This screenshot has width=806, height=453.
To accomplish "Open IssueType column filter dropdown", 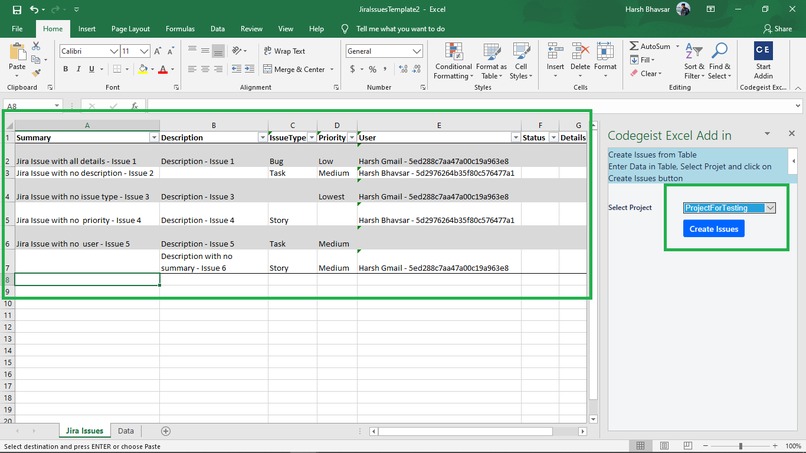I will coord(312,137).
